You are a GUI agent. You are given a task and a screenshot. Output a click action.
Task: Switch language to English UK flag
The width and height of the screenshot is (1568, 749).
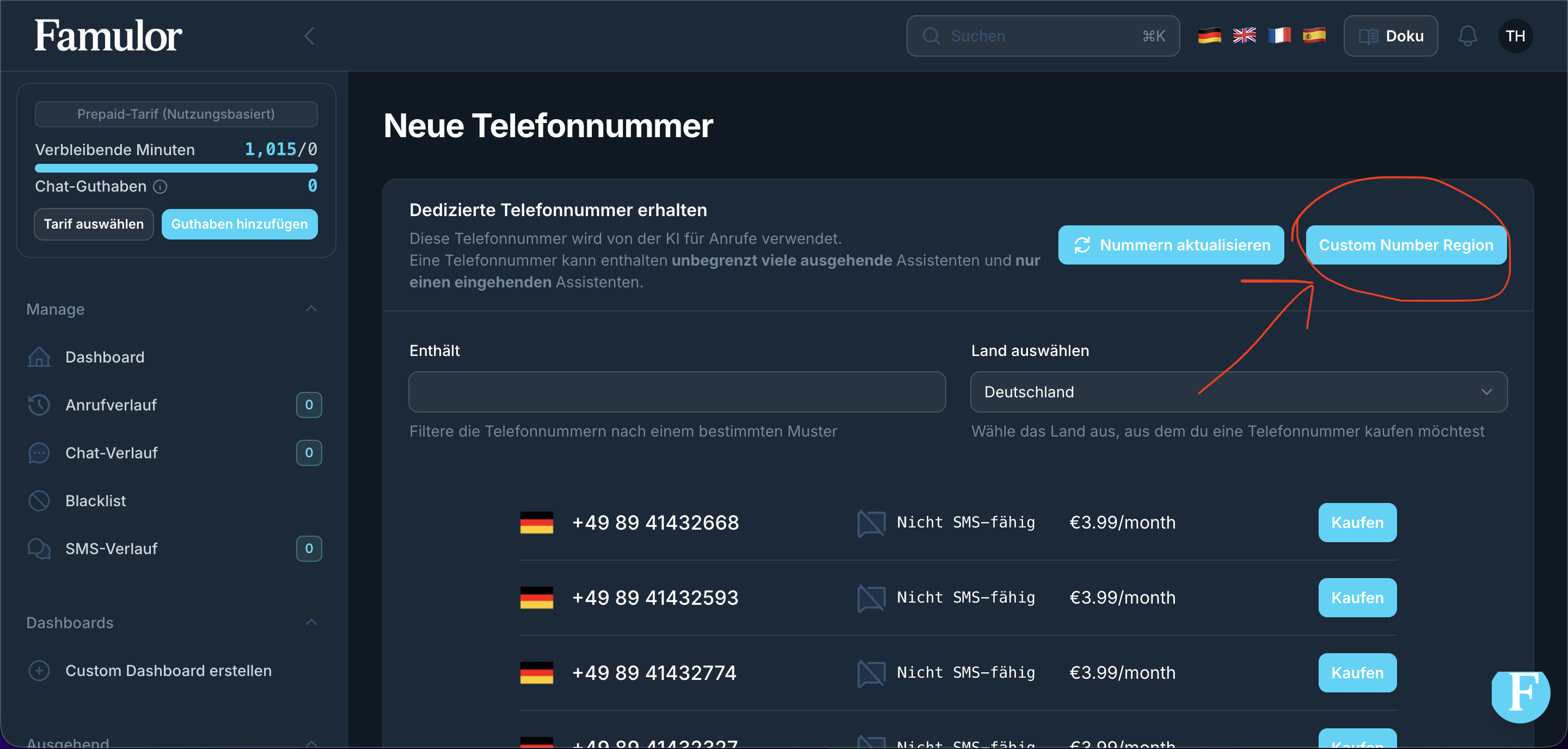tap(1244, 36)
